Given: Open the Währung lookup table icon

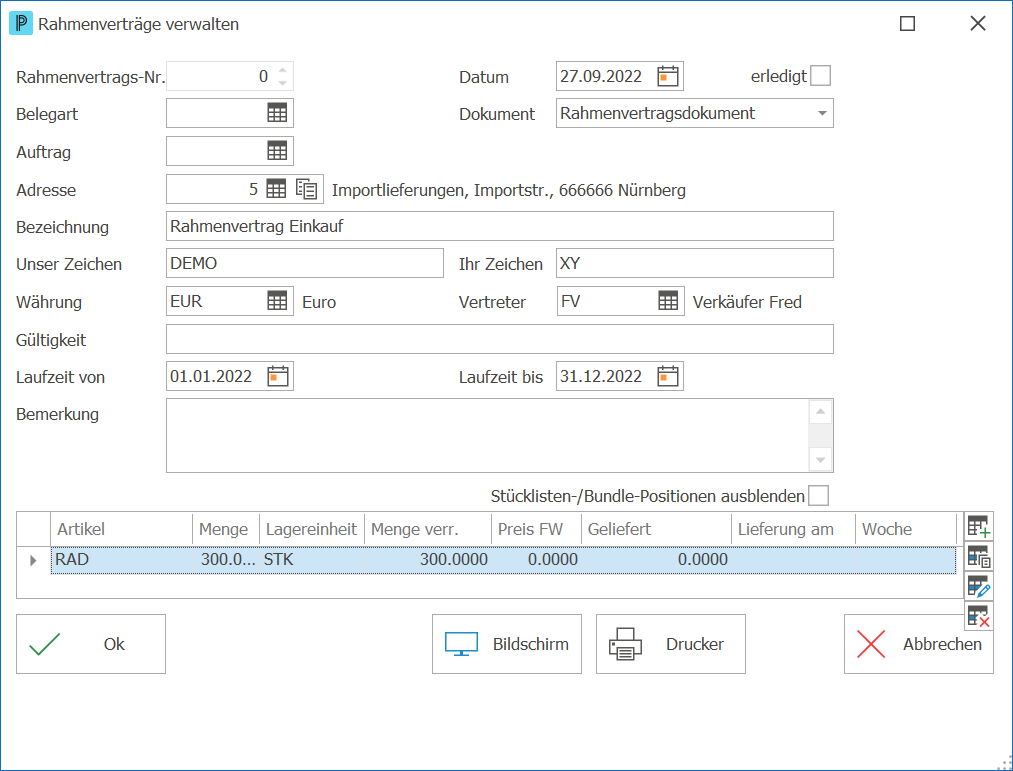Looking at the screenshot, I should [277, 301].
